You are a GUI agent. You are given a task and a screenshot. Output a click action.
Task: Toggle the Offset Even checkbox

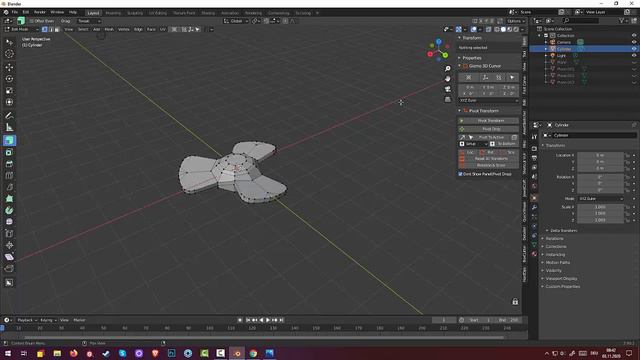31,21
